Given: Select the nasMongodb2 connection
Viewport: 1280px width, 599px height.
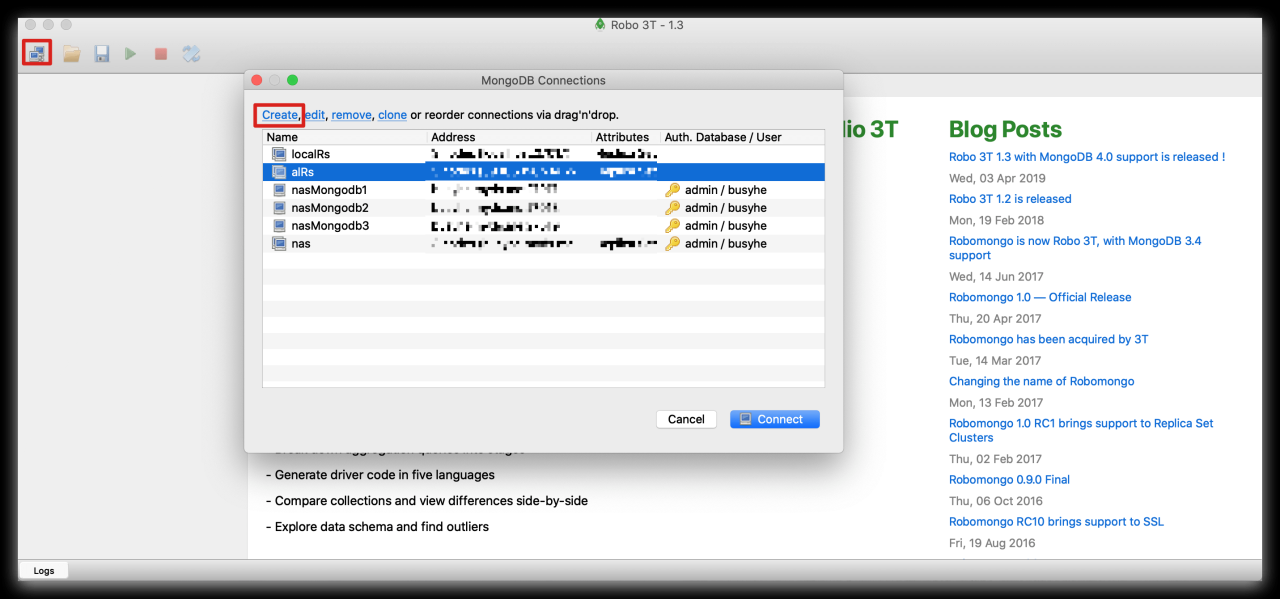Looking at the screenshot, I should pos(543,208).
